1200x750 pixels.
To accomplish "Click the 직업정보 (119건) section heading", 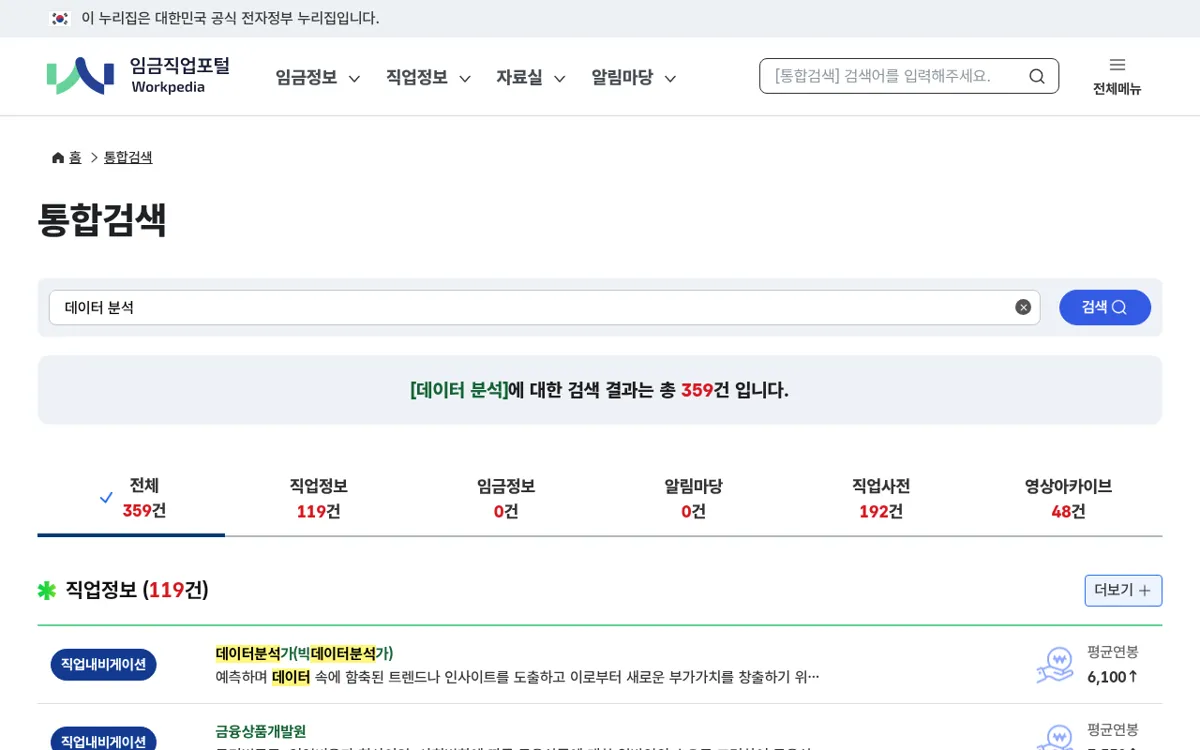I will [137, 590].
